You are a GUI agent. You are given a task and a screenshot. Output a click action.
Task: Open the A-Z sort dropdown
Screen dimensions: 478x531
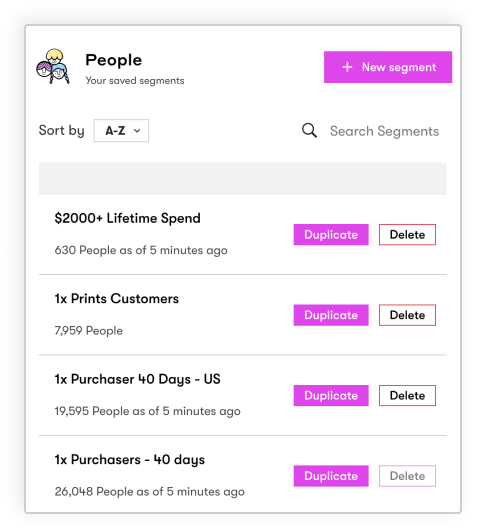(121, 131)
